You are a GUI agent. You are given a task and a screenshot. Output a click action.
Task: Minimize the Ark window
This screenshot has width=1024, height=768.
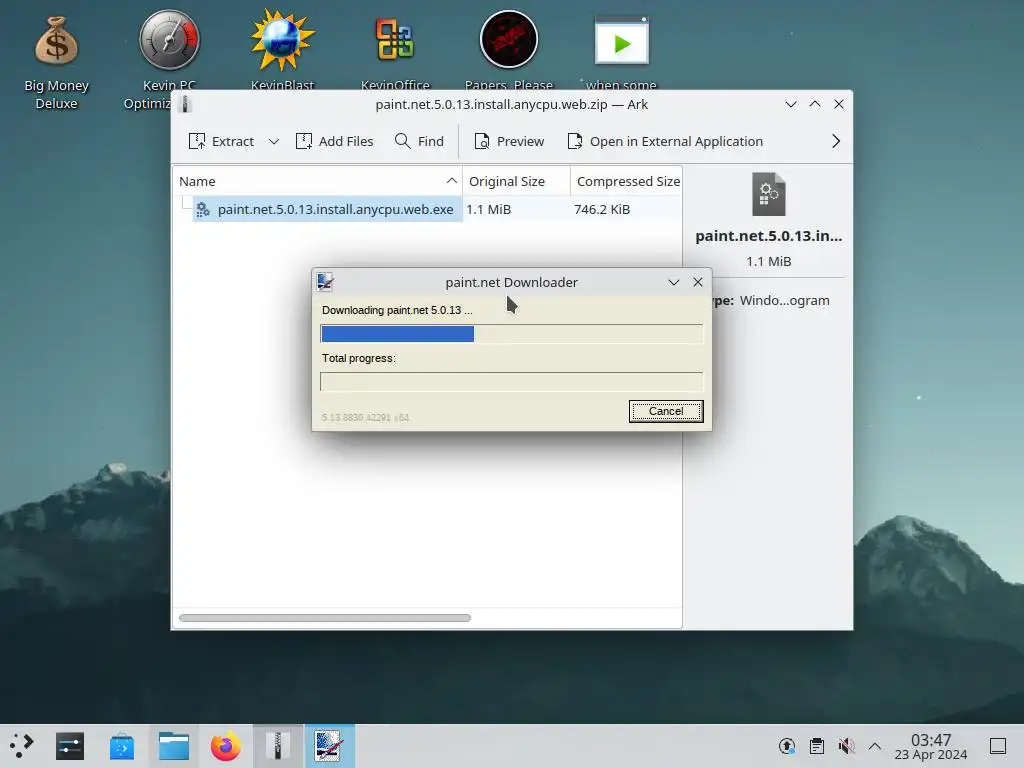(x=790, y=104)
